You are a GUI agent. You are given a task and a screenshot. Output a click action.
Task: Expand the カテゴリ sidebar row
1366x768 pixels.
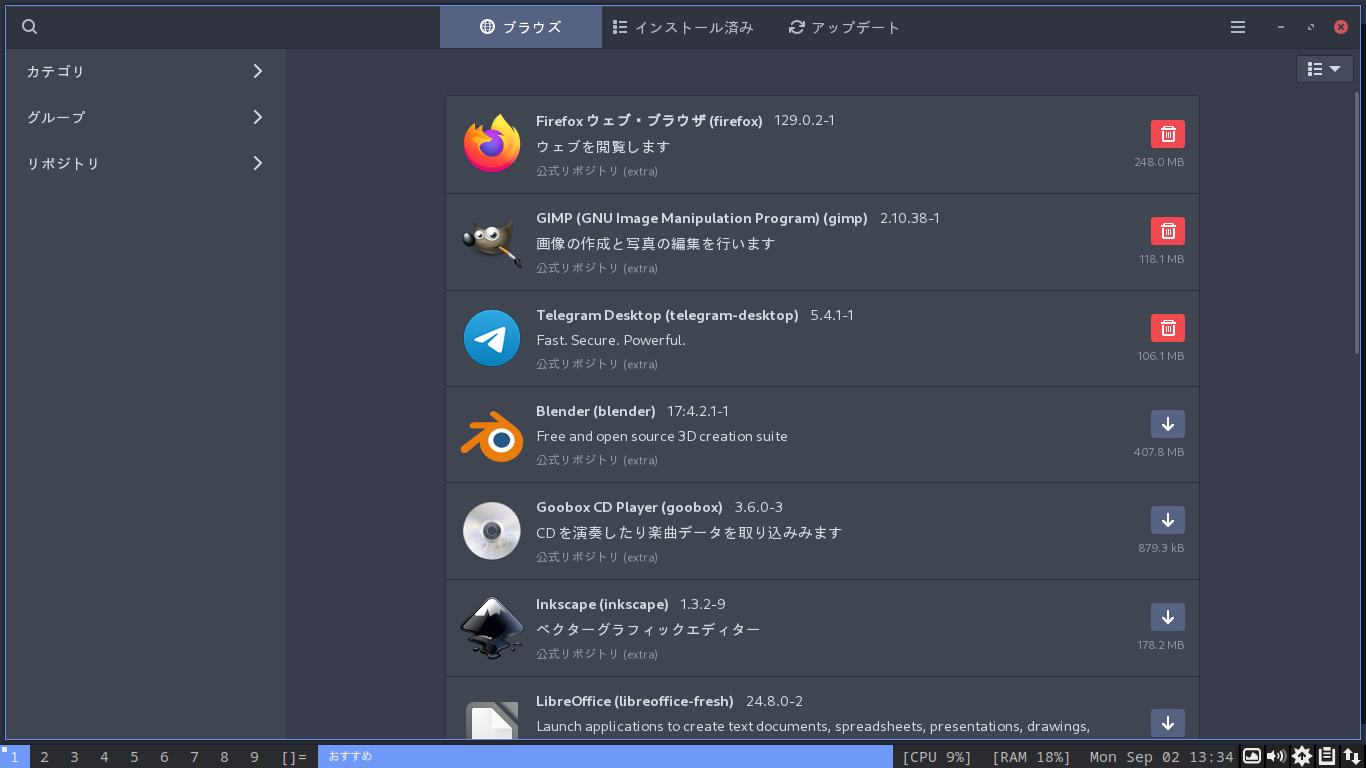coord(146,71)
